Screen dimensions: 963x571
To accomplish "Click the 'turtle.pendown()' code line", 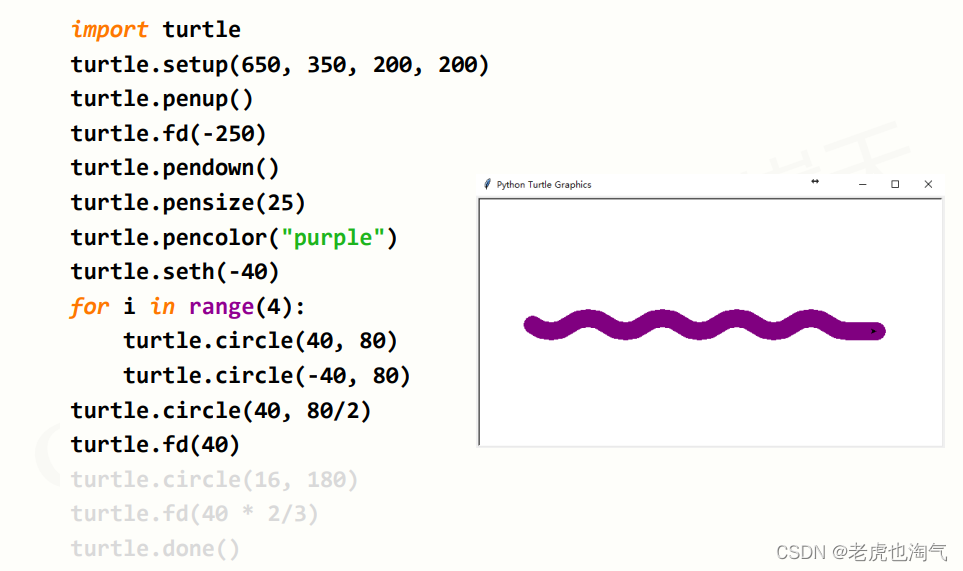I will pyautogui.click(x=174, y=168).
